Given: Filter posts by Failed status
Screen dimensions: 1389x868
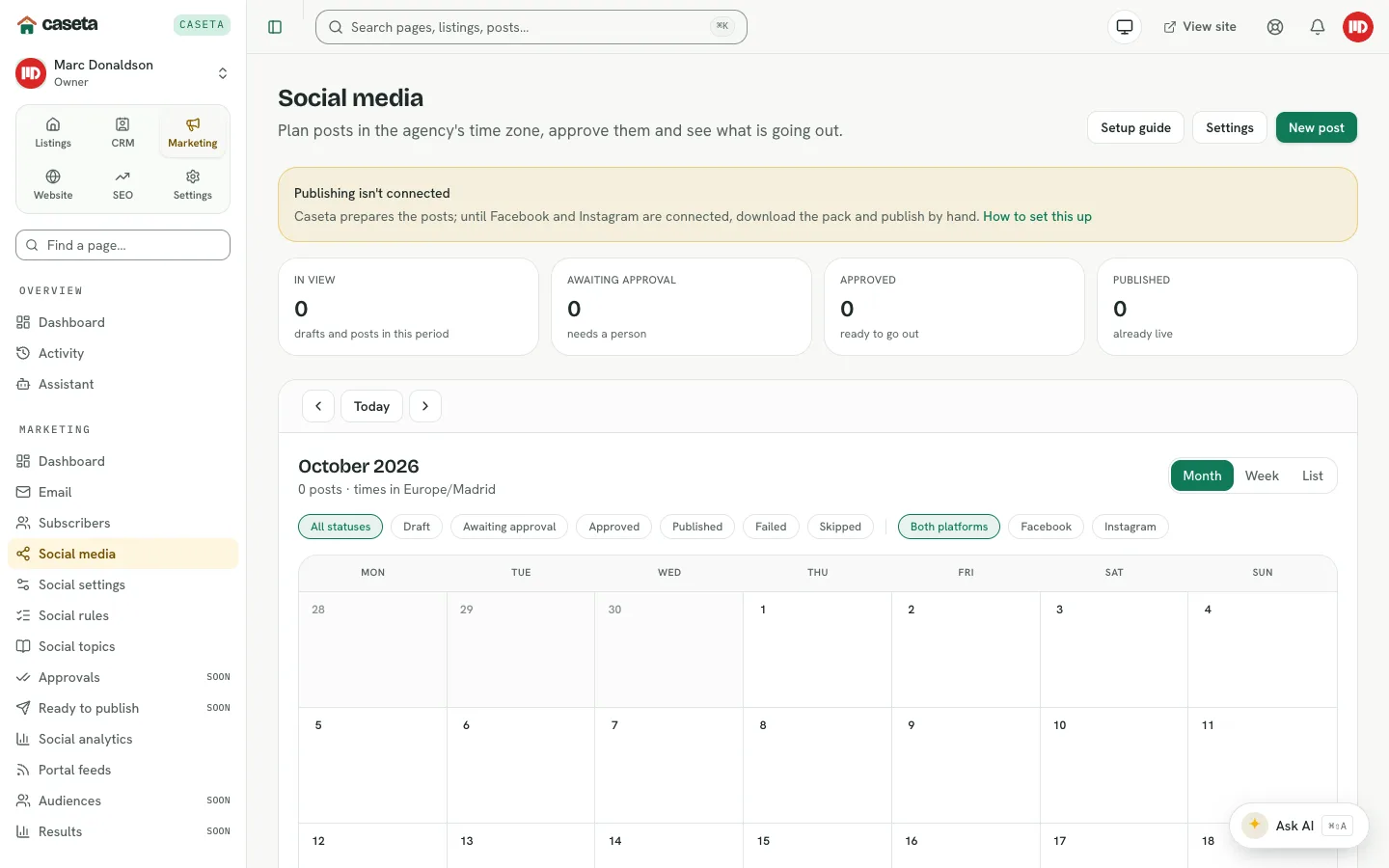Looking at the screenshot, I should tap(771, 527).
